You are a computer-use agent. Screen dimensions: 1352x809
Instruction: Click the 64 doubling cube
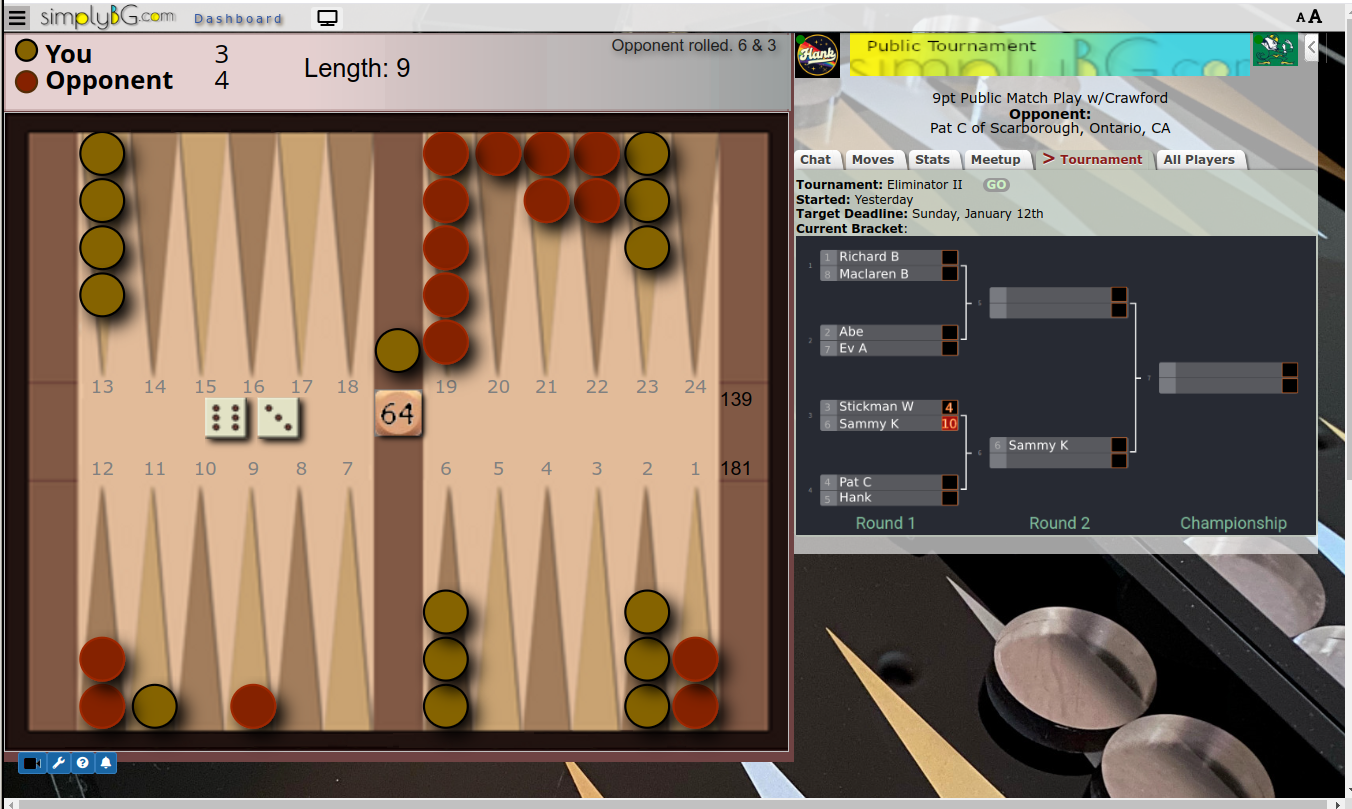398,413
